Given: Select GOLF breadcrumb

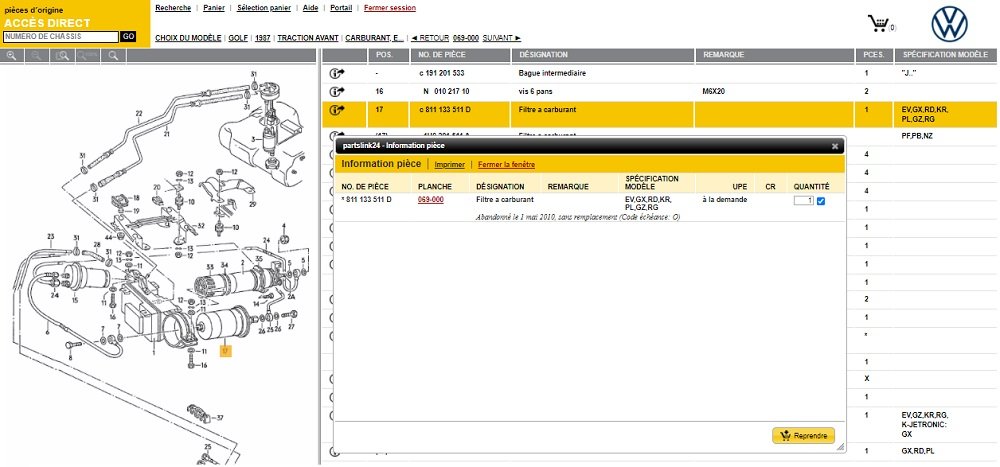Looking at the screenshot, I should [238, 38].
